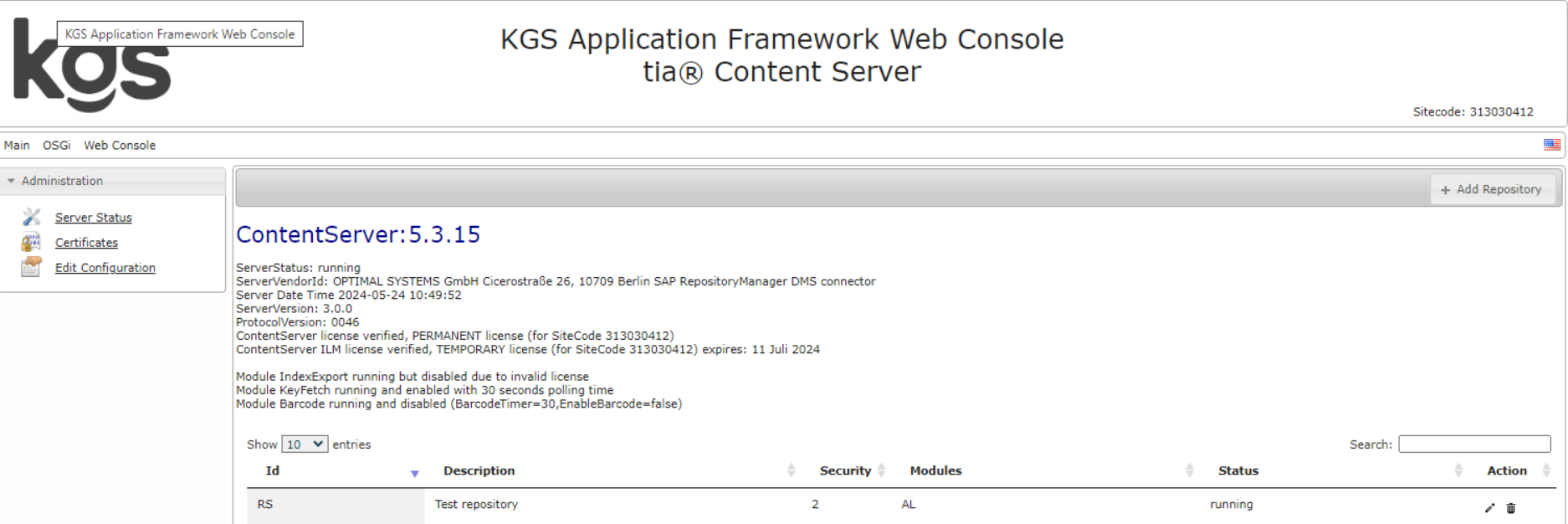Click the ContentServer:5.3.15 heading
The width and height of the screenshot is (1568, 524).
tap(358, 234)
